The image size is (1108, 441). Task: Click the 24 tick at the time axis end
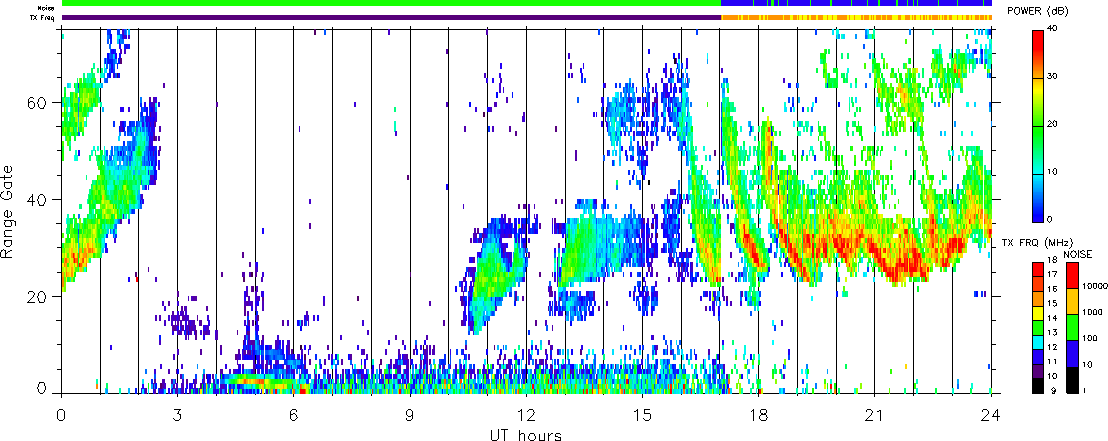[x=990, y=414]
